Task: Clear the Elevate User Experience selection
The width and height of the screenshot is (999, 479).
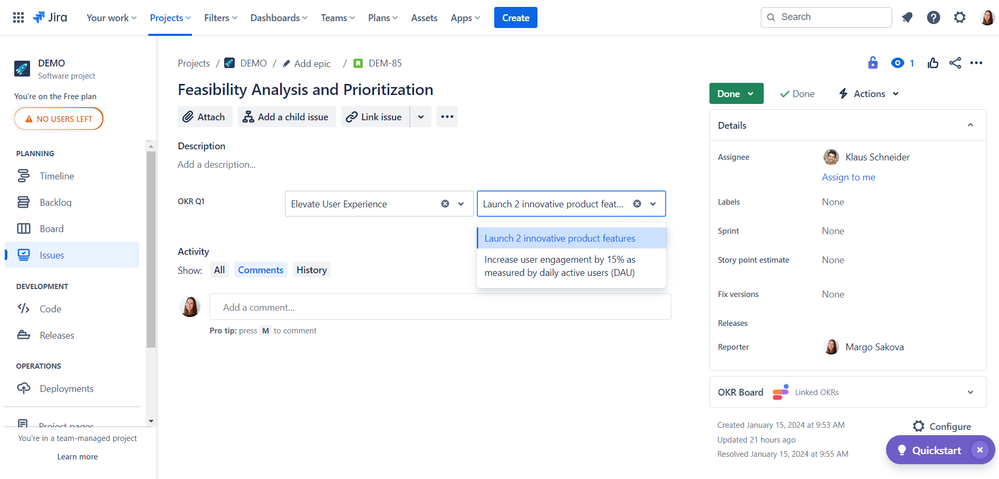Action: pyautogui.click(x=445, y=204)
